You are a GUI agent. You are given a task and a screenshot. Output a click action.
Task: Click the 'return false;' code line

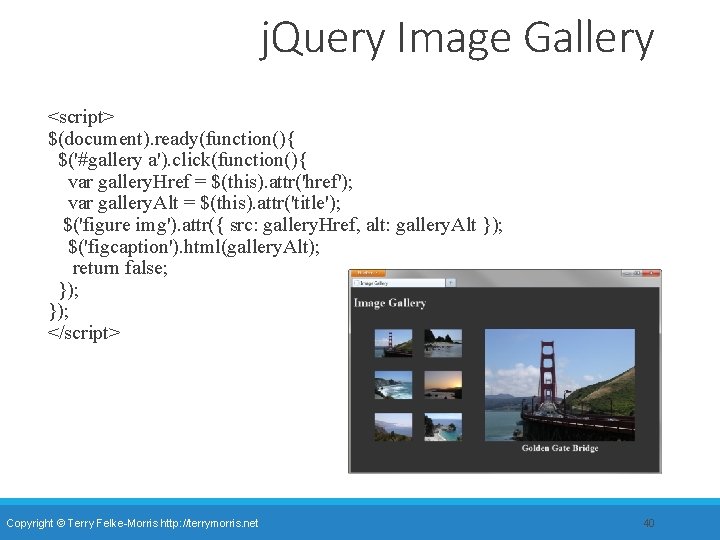tap(120, 268)
